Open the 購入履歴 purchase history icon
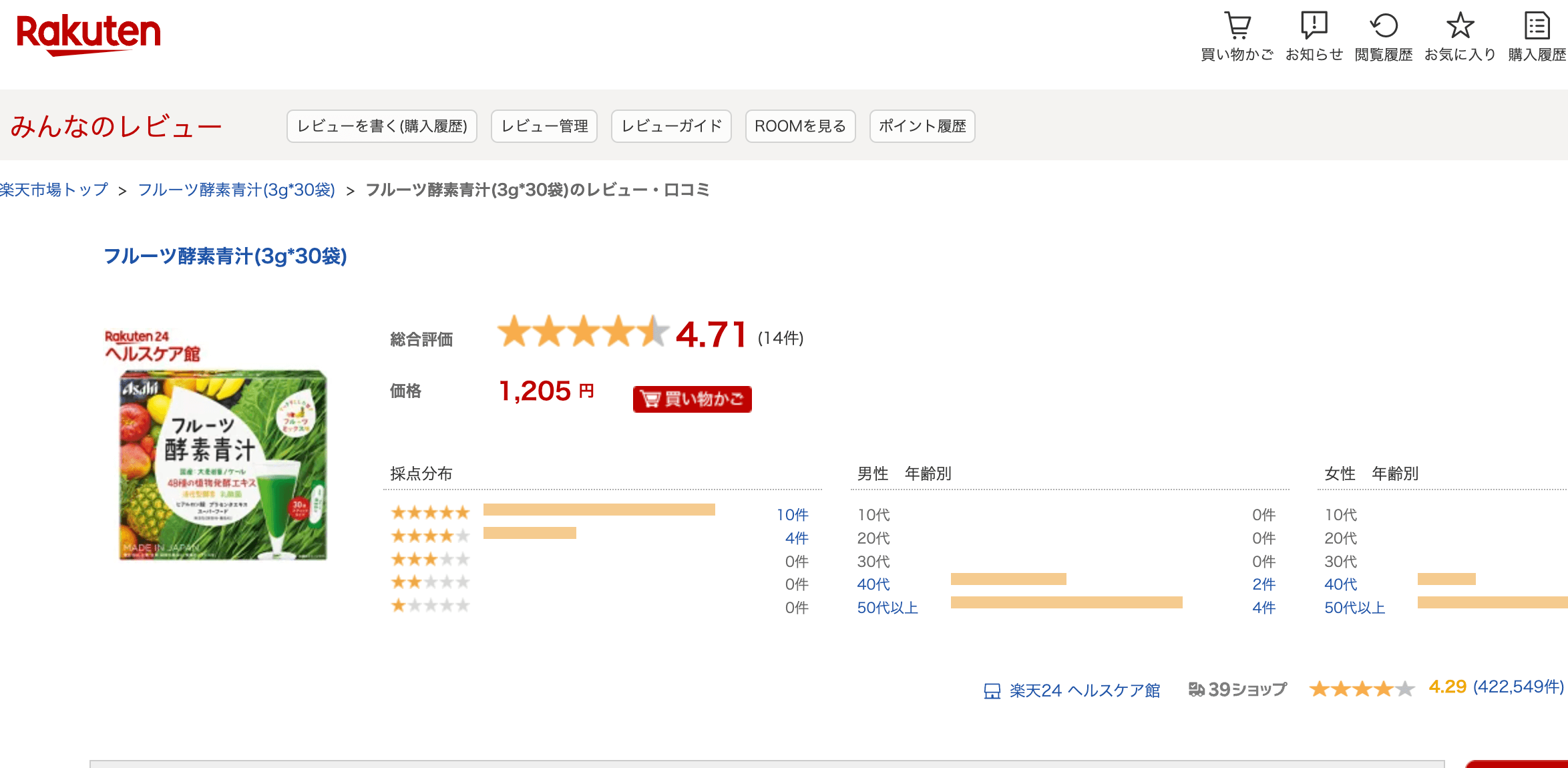Viewport: 1568px width, 768px height. 1537,37
